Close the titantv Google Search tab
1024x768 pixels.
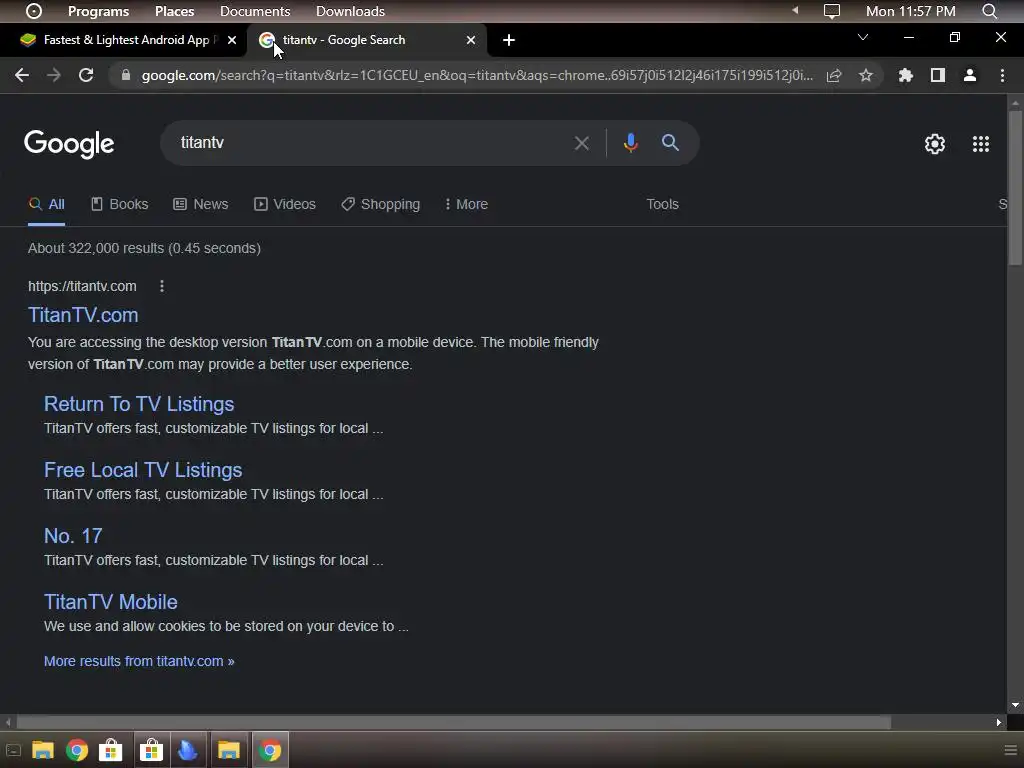(471, 40)
